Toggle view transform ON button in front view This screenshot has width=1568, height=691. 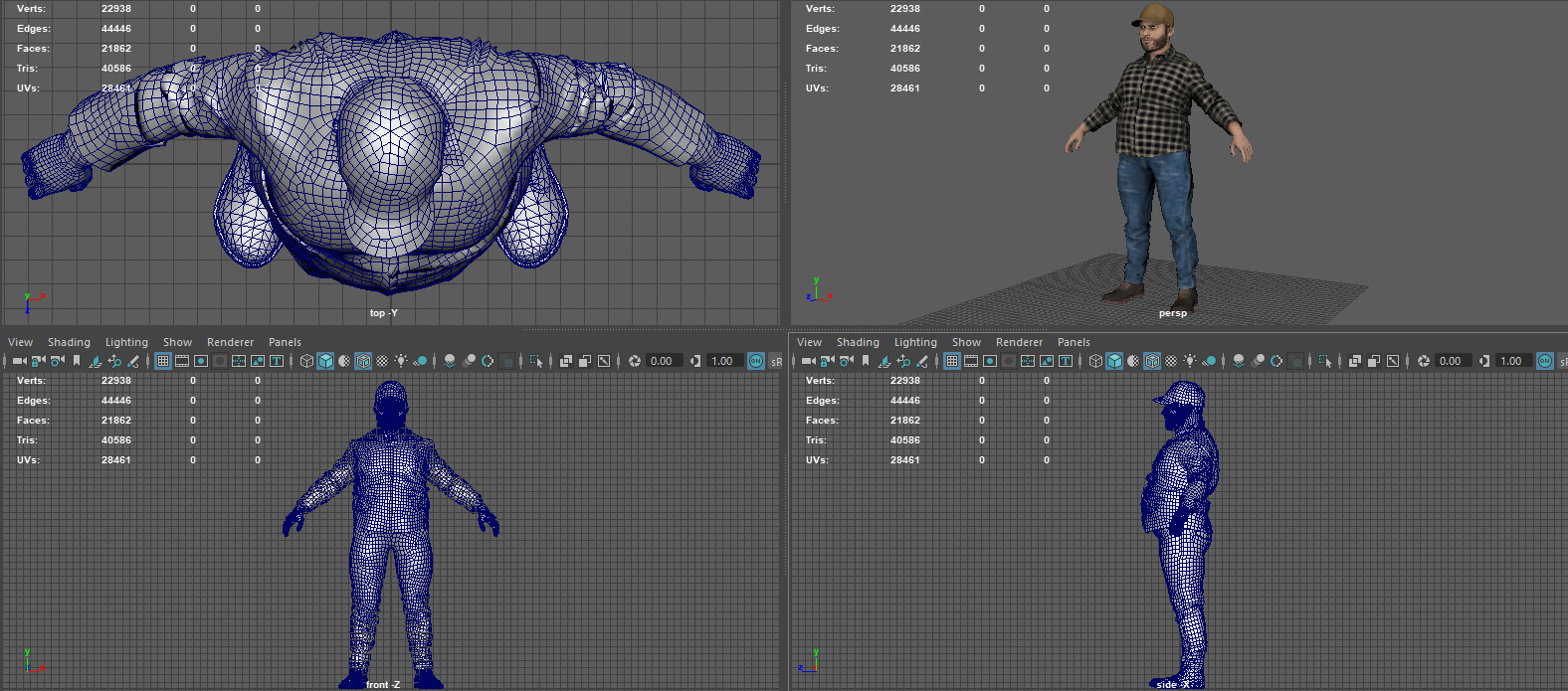(756, 361)
